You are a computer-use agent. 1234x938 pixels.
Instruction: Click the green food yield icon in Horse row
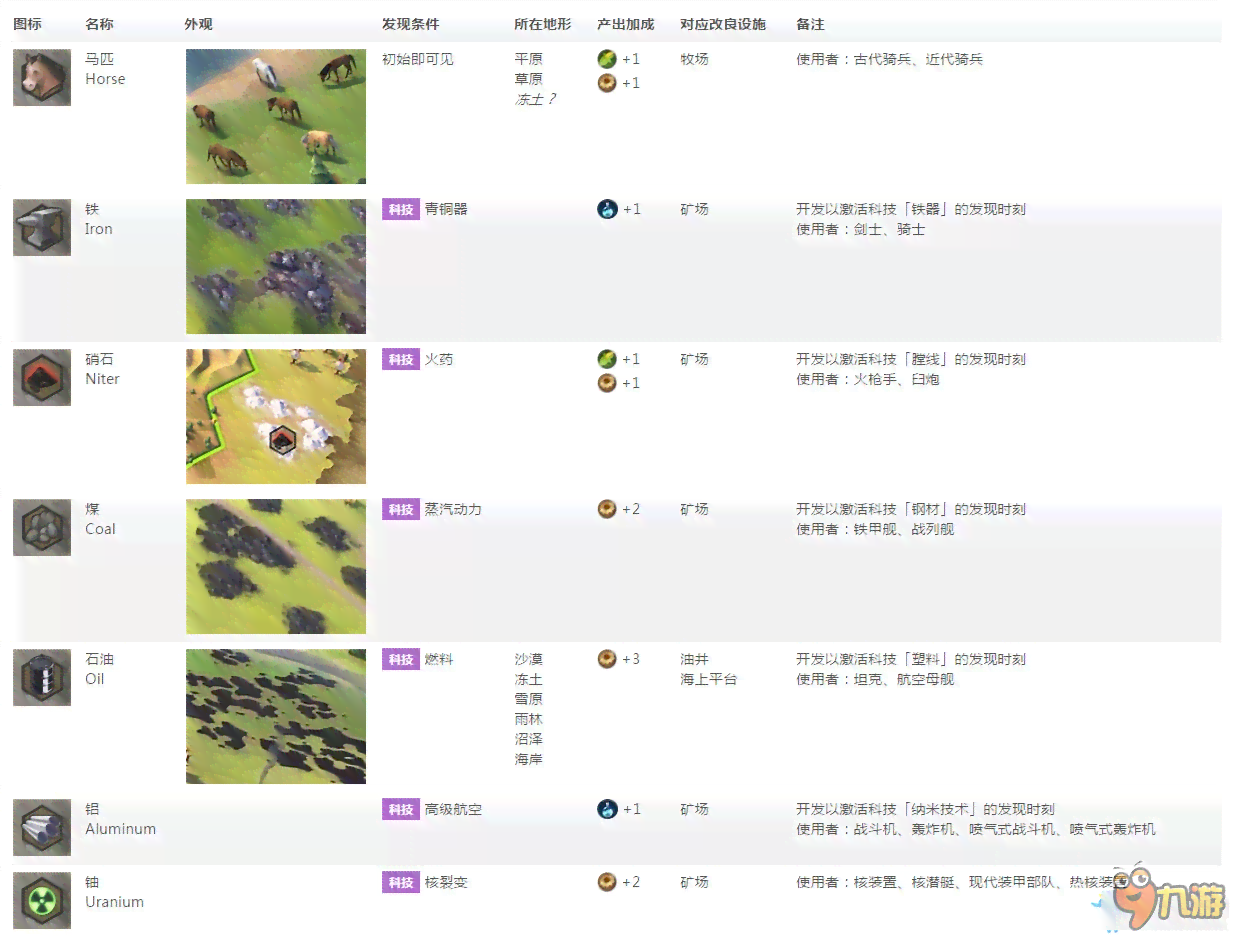click(607, 59)
